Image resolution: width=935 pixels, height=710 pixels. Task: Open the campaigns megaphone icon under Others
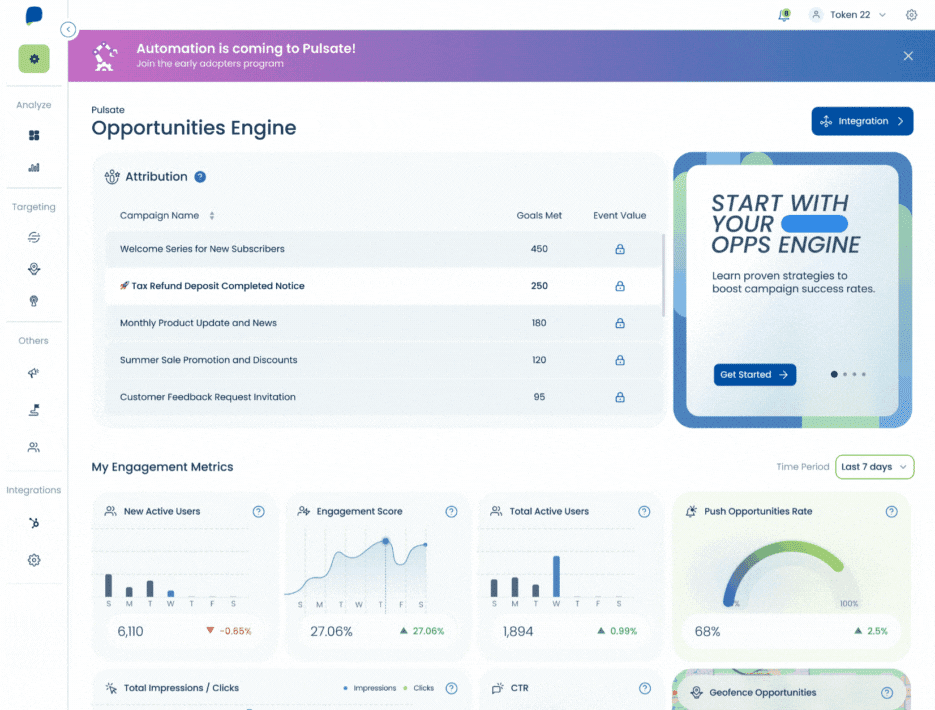tap(33, 373)
